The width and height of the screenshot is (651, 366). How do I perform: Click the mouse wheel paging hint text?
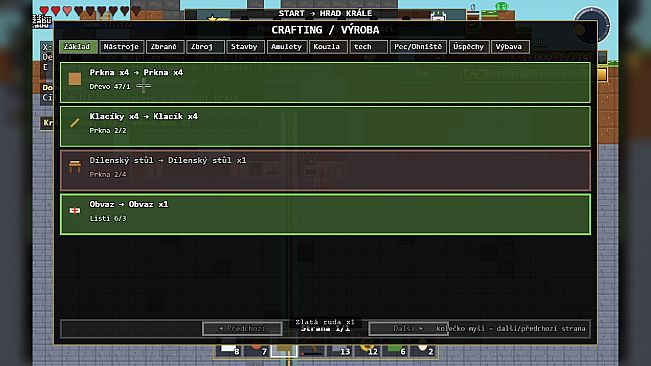coord(511,329)
